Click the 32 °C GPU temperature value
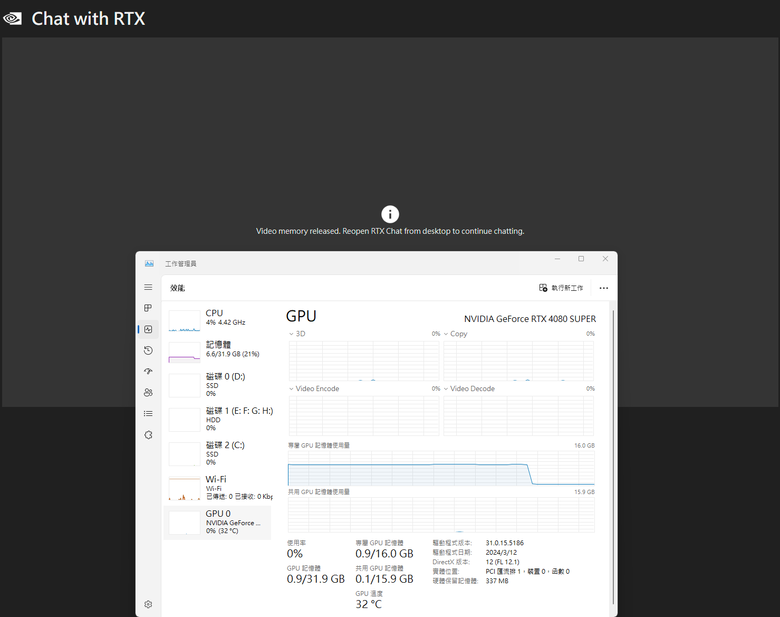This screenshot has width=780, height=617. point(369,605)
